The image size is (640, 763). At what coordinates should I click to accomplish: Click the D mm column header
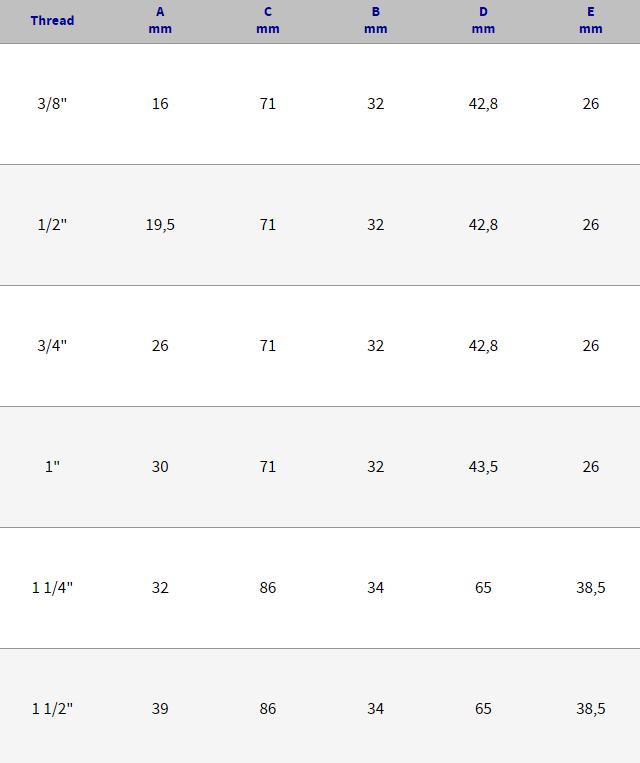(483, 20)
